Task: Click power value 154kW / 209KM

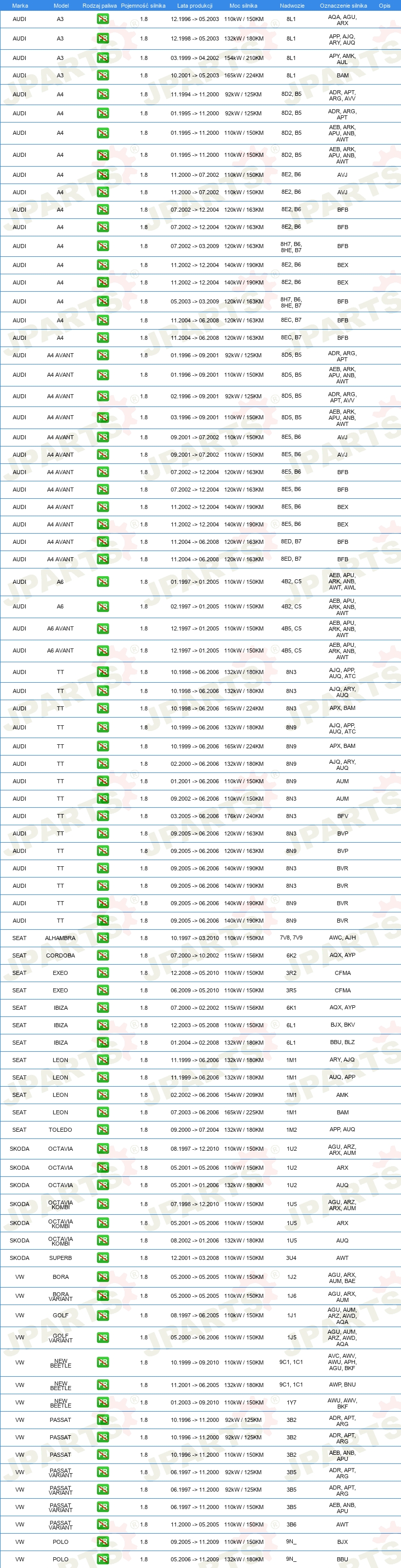Action: click(x=244, y=1095)
